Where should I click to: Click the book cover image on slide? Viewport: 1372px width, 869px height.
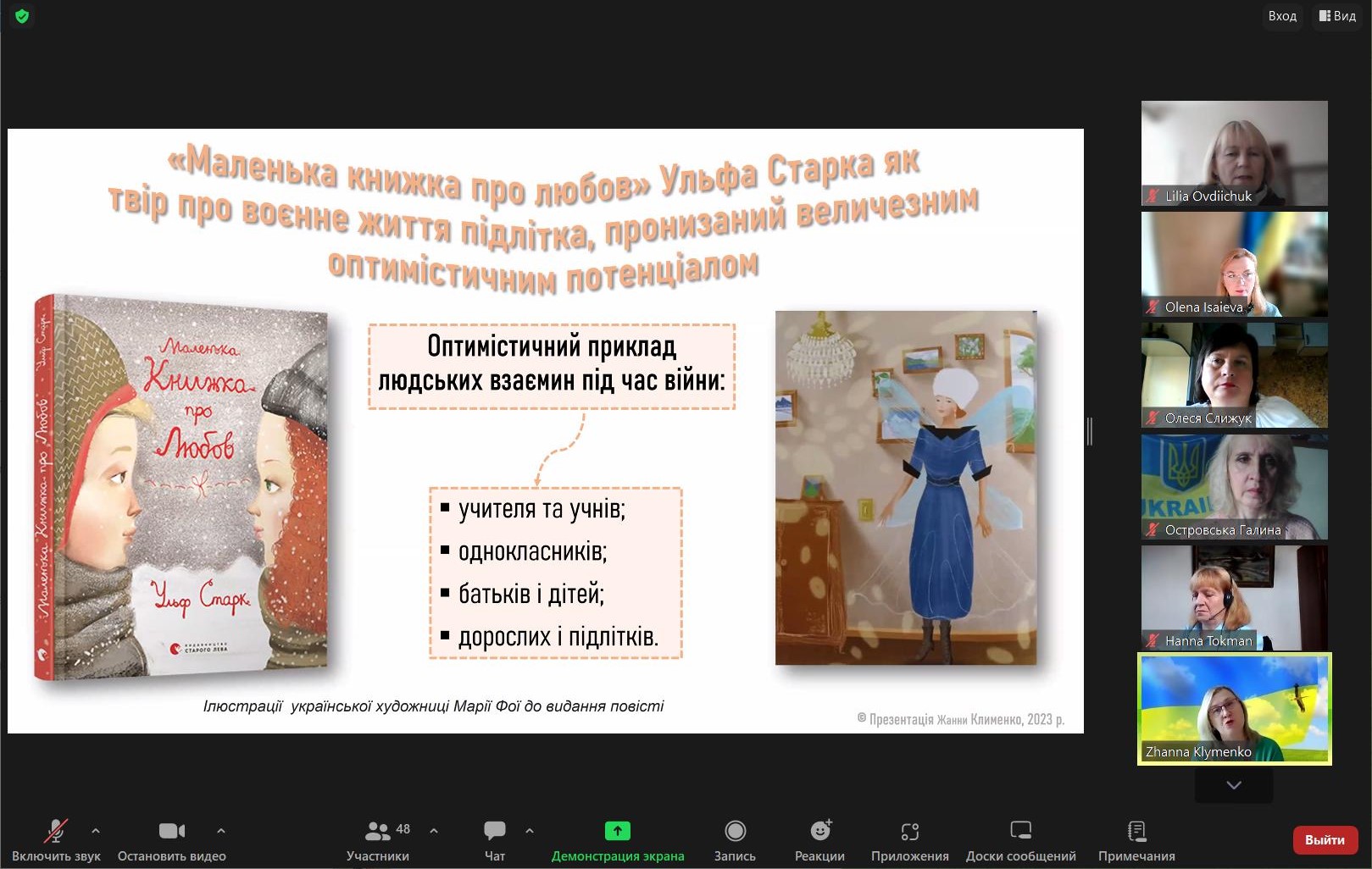(181, 487)
